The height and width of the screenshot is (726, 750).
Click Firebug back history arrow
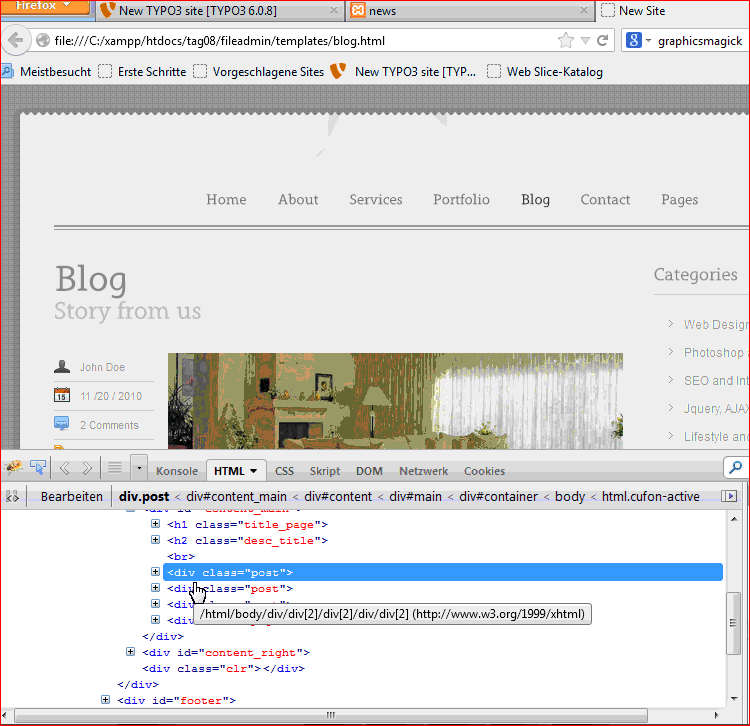click(x=65, y=468)
